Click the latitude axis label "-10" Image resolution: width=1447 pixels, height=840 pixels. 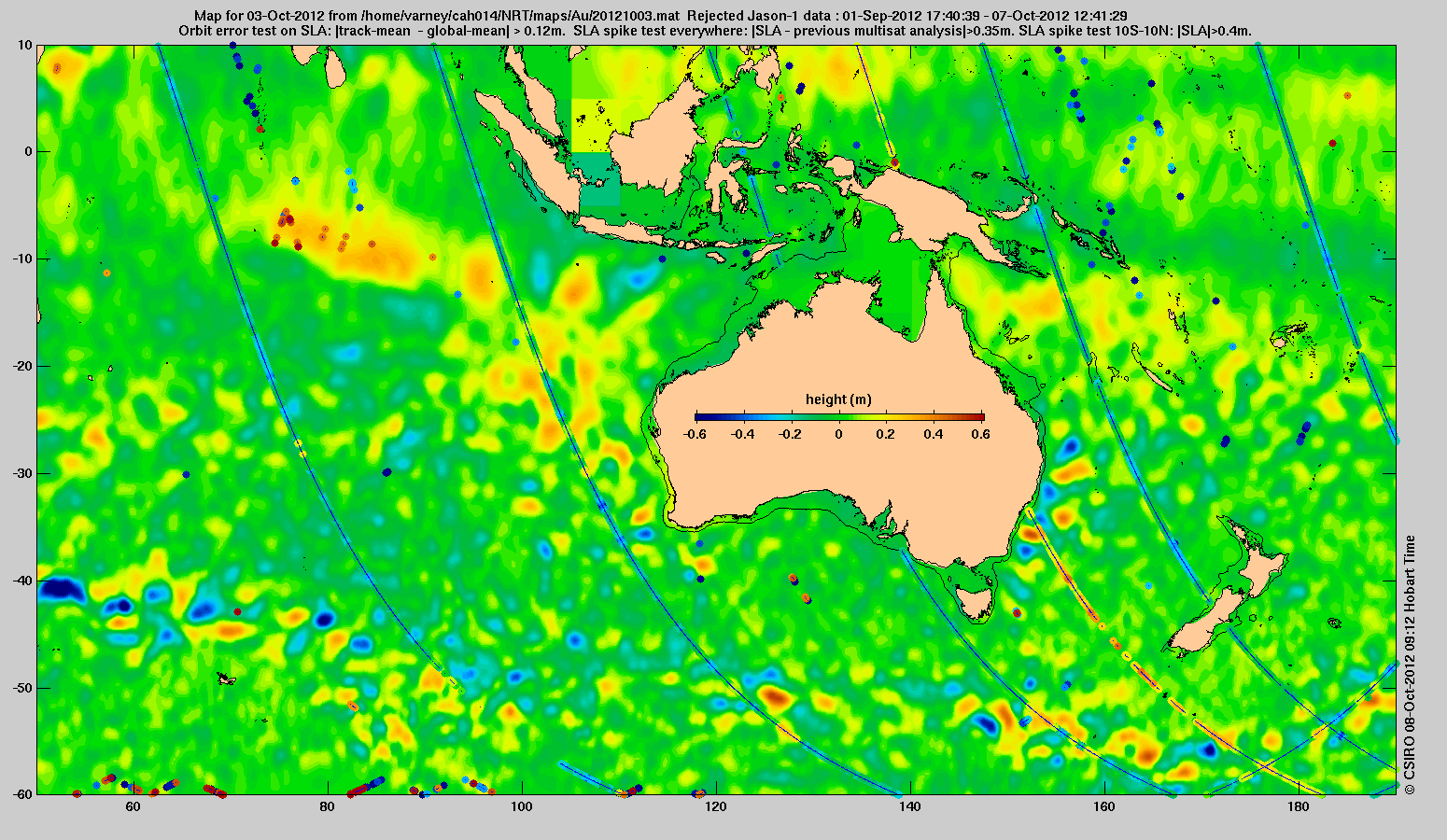pyautogui.click(x=22, y=259)
